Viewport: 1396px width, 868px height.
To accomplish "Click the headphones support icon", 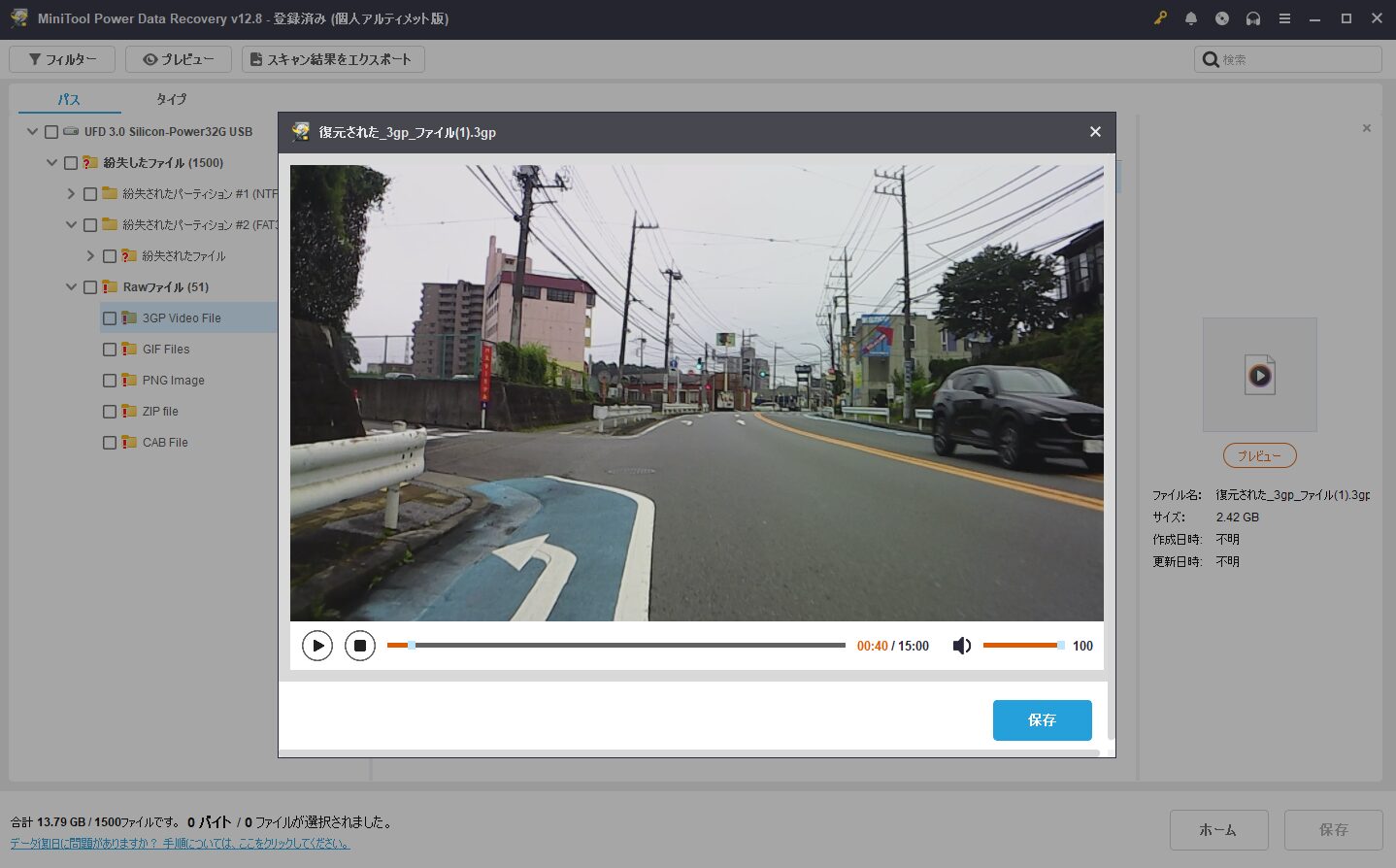I will [x=1253, y=18].
